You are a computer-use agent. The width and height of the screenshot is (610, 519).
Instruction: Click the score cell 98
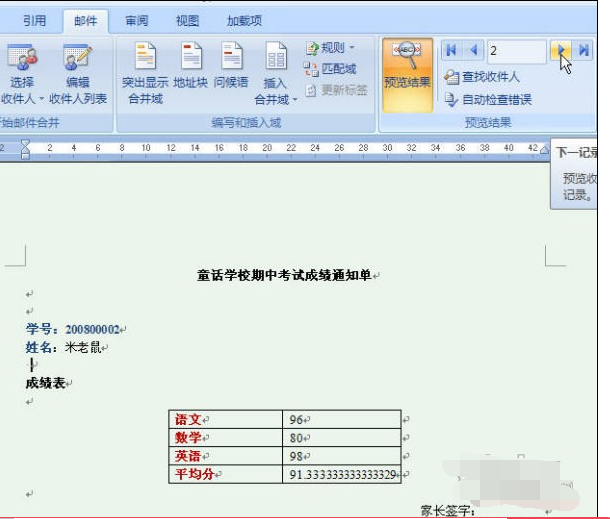point(342,456)
